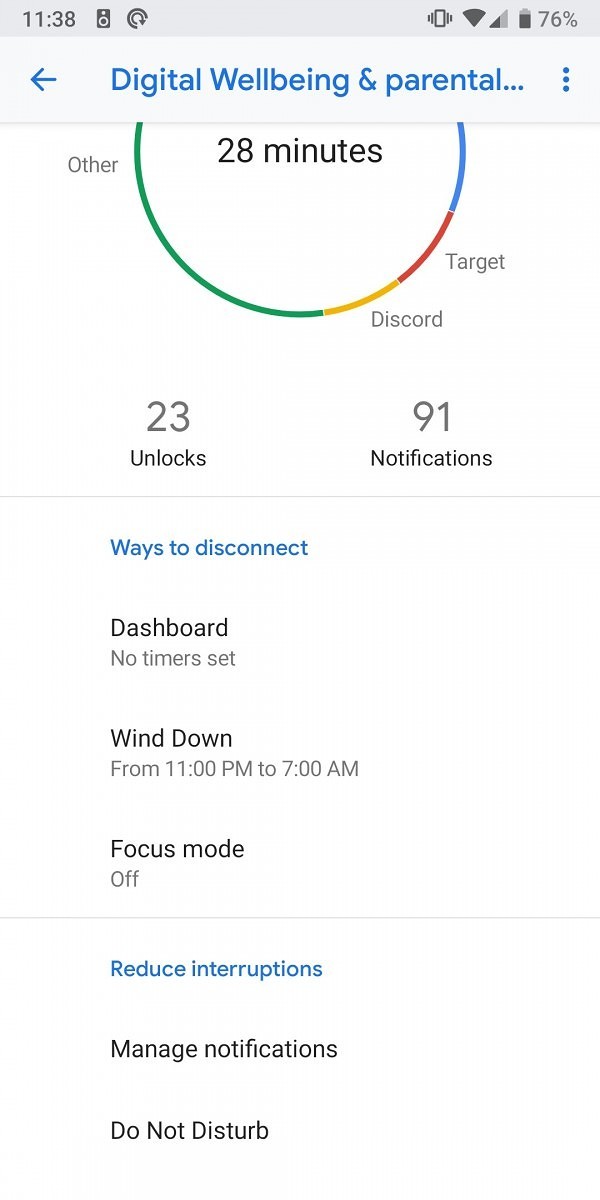600x1200 pixels.
Task: Open Focus mode setting
Action: click(300, 862)
